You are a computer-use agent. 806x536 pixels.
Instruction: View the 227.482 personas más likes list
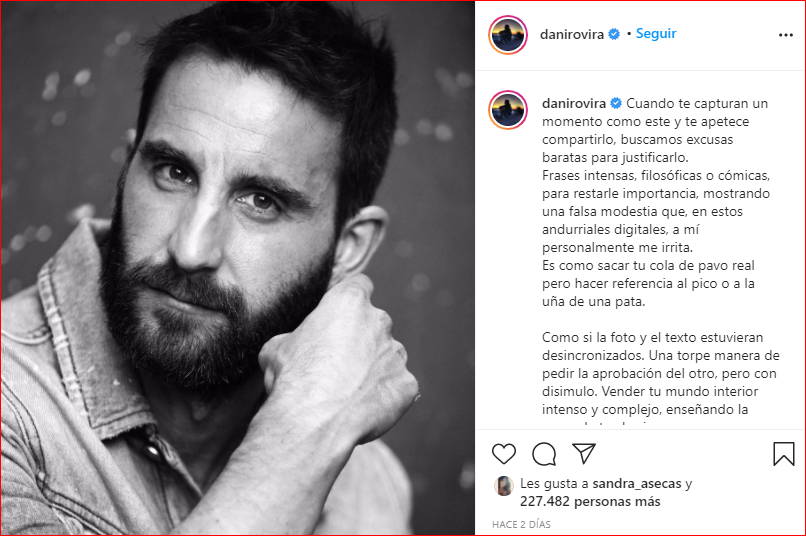click(590, 502)
